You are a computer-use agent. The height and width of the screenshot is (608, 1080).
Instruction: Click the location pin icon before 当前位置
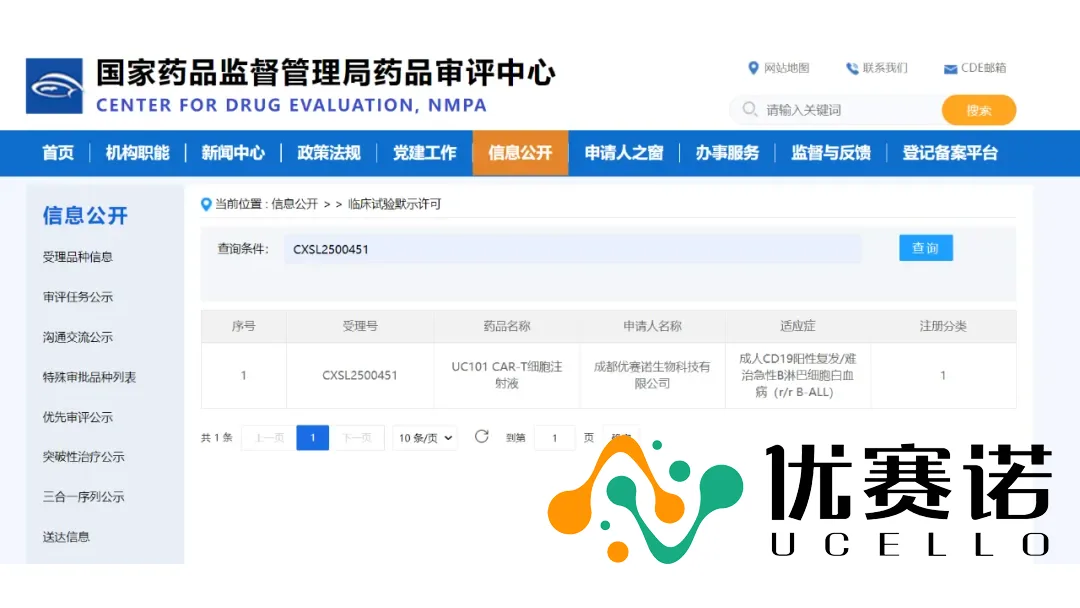click(x=207, y=204)
